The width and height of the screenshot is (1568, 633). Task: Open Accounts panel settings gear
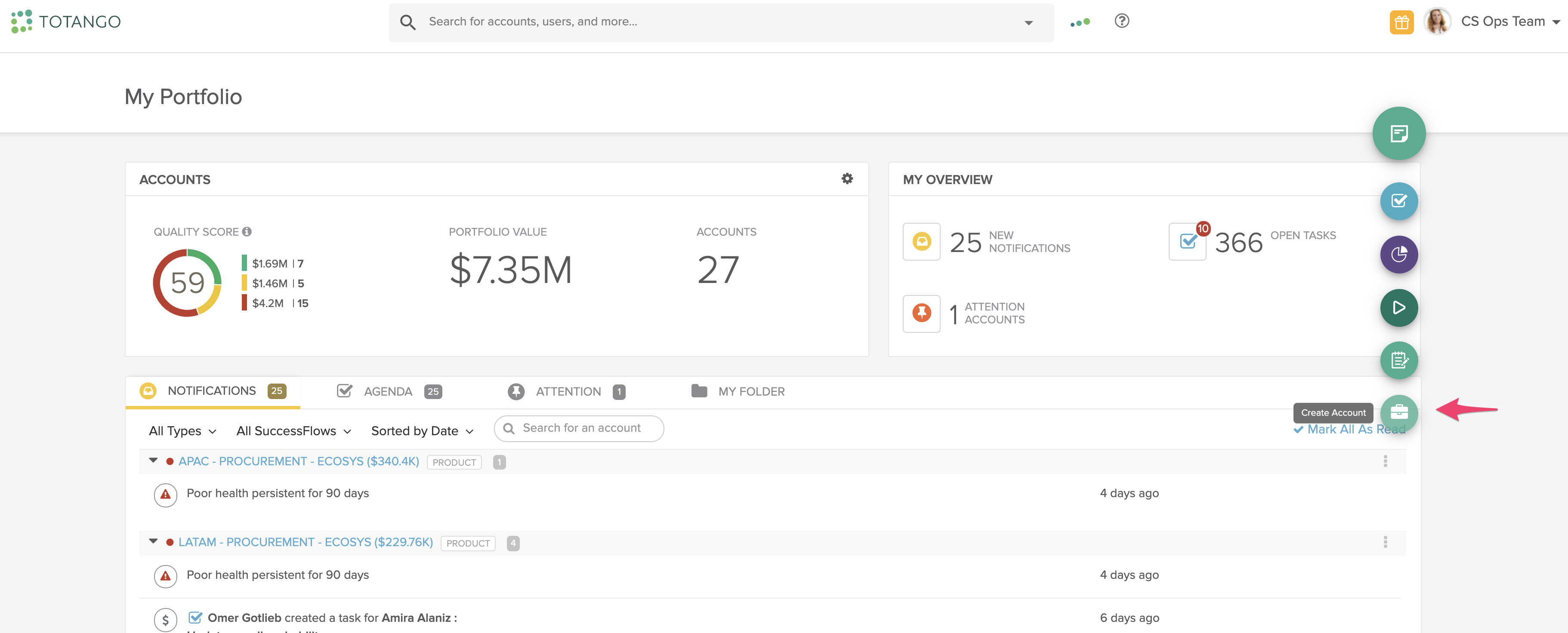coord(847,178)
